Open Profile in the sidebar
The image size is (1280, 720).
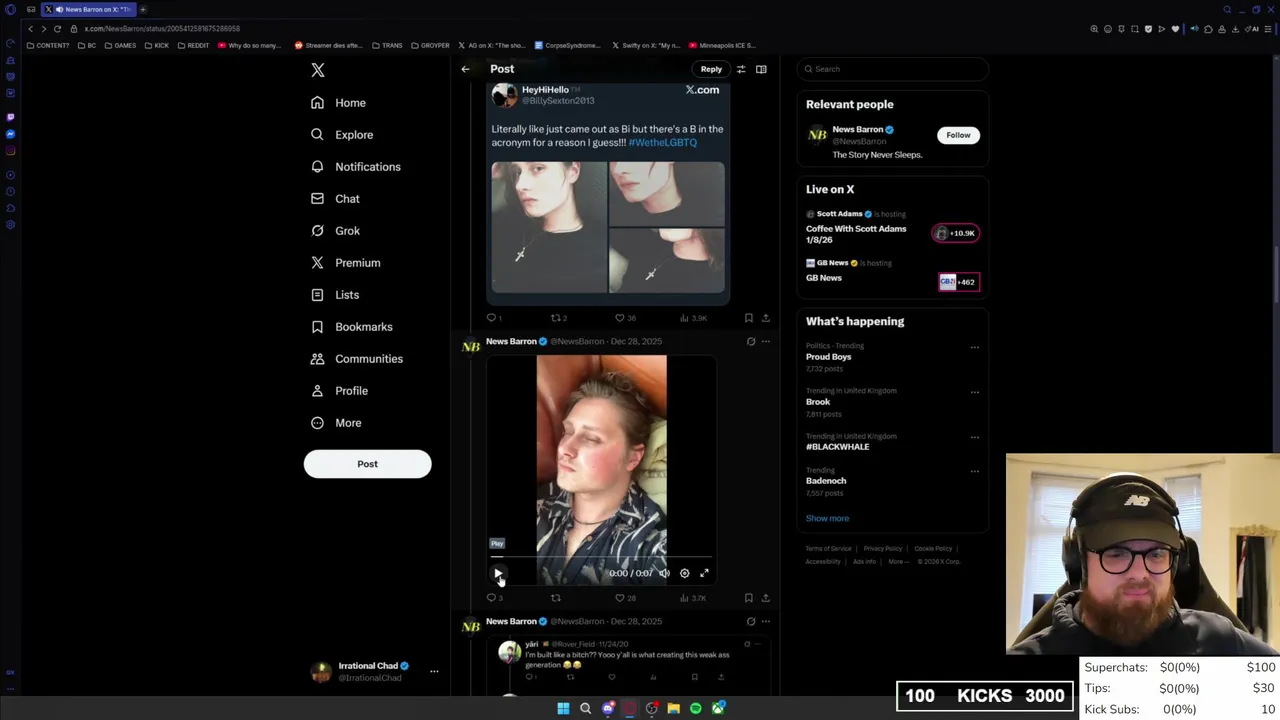(339, 391)
